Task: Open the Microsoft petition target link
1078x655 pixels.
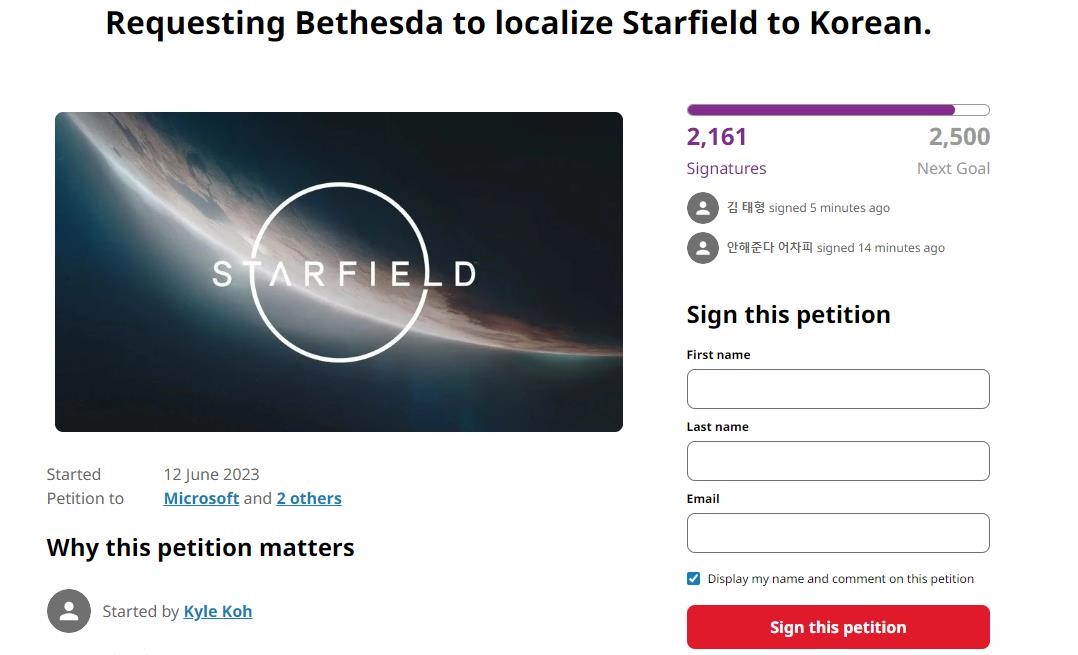Action: click(x=201, y=498)
